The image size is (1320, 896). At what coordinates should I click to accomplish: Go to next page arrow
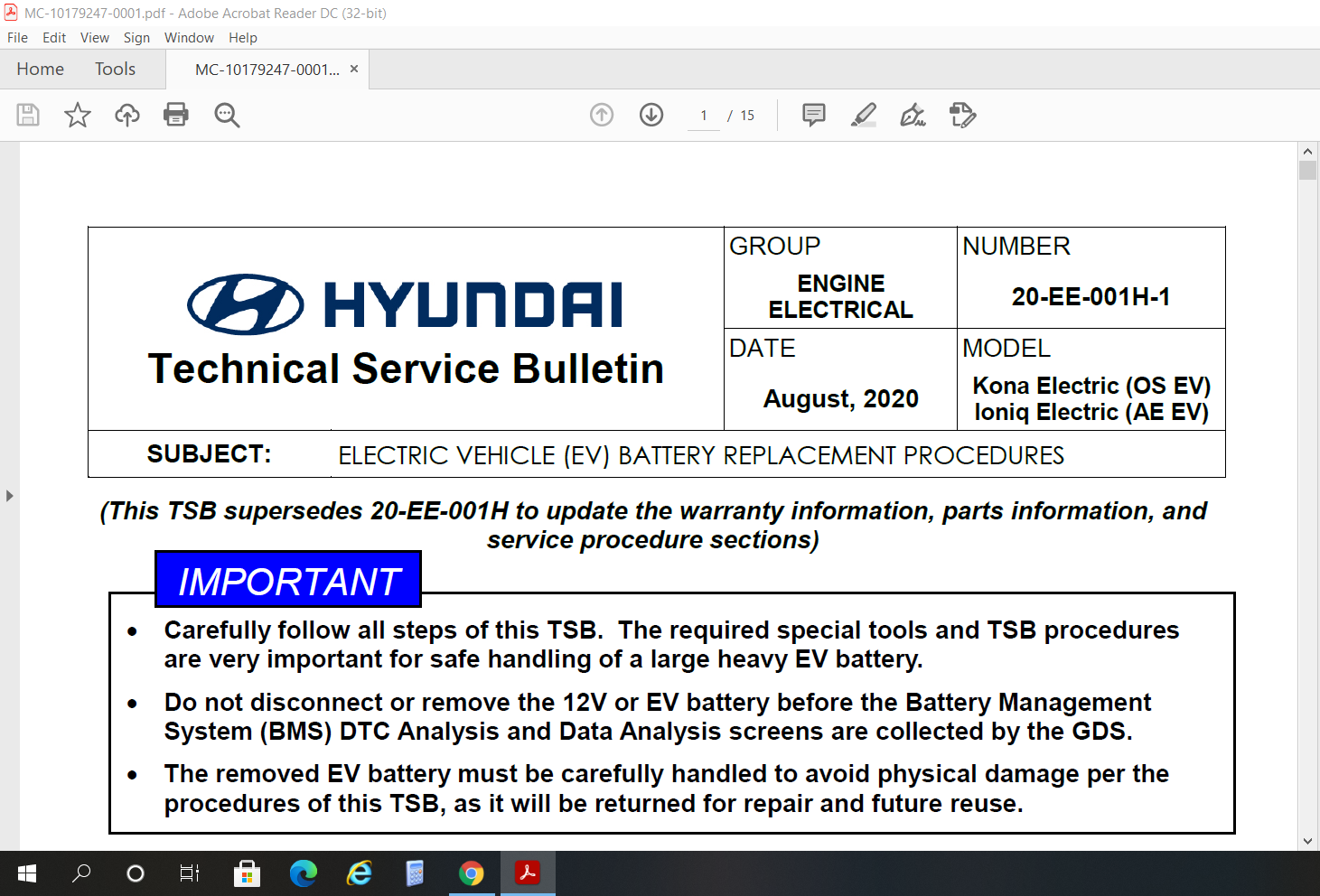[x=651, y=115]
